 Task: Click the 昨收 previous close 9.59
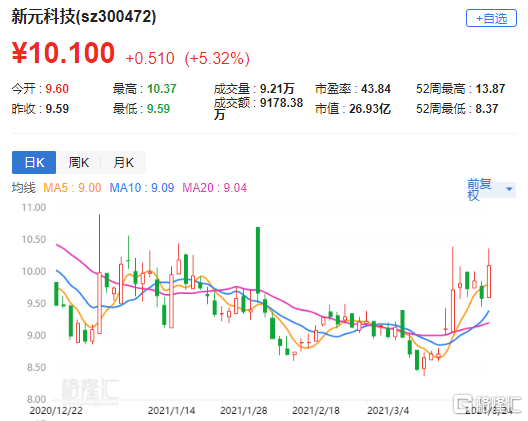pos(57,109)
